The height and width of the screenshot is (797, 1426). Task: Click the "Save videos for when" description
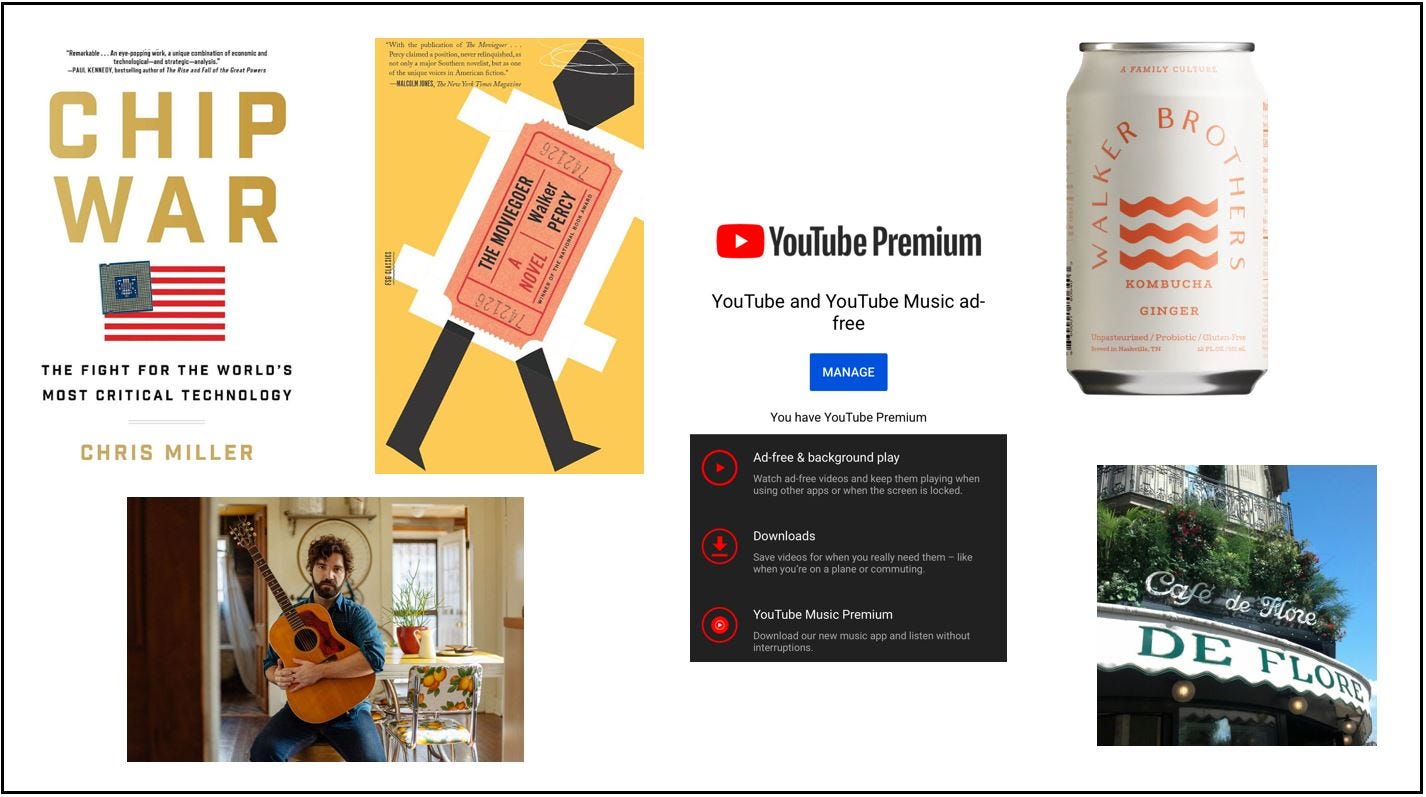pos(863,563)
